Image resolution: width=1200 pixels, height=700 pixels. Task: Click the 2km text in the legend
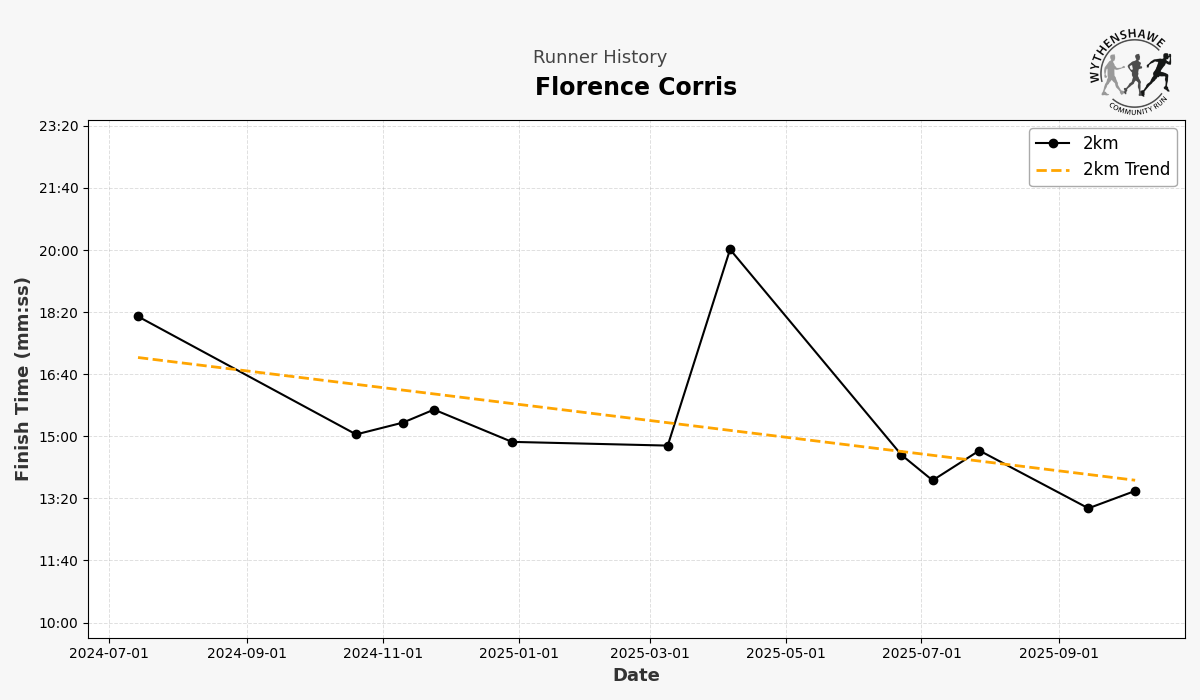[x=1100, y=143]
